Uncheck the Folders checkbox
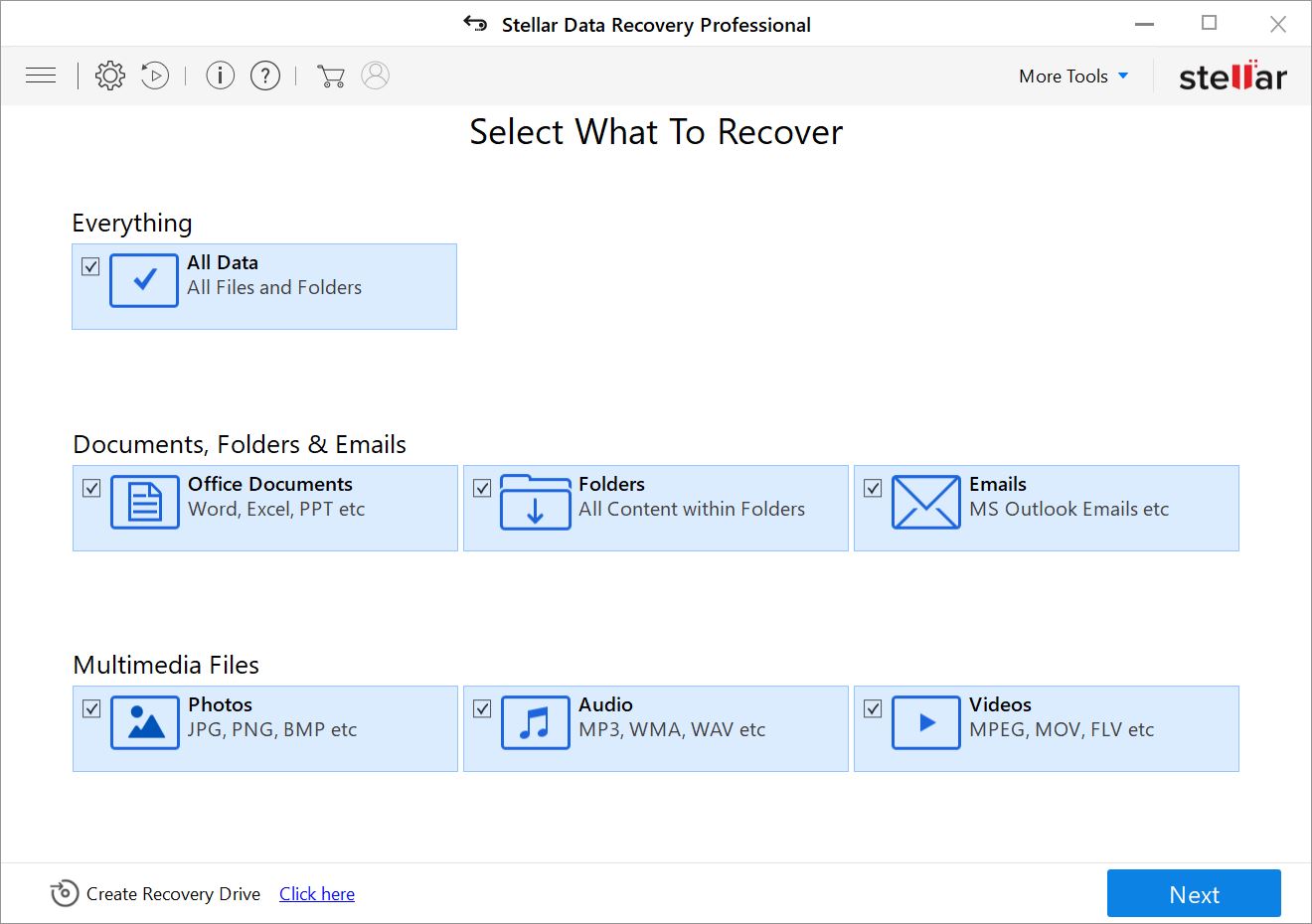Image resolution: width=1312 pixels, height=924 pixels. (x=482, y=488)
